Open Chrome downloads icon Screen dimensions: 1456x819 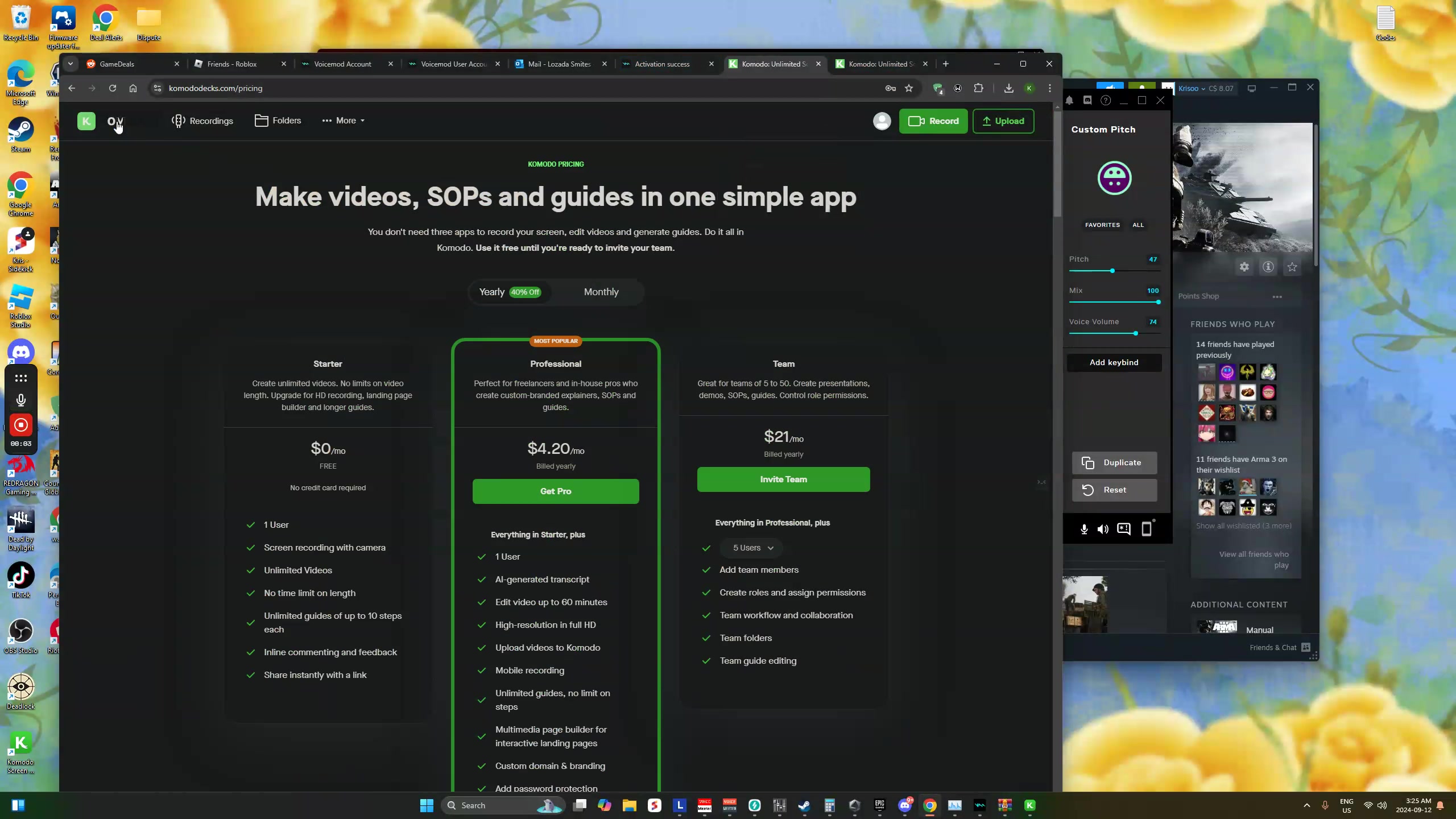[x=1008, y=88]
